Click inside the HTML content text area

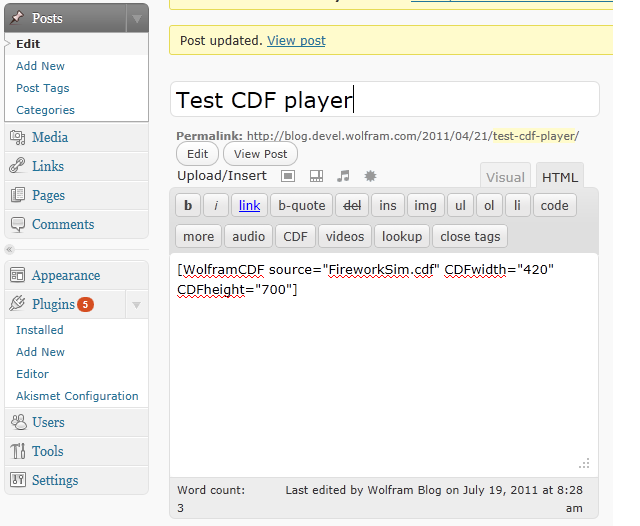click(384, 365)
